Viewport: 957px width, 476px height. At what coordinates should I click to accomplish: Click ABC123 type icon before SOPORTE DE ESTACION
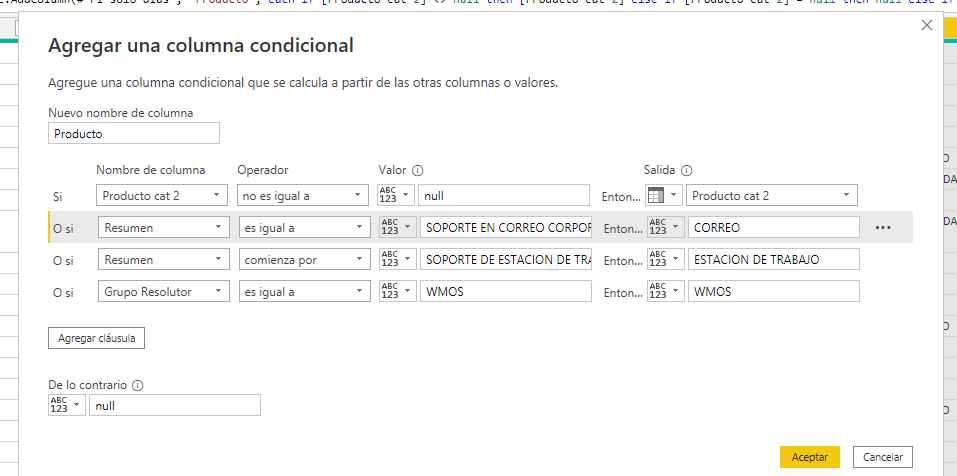(397, 259)
